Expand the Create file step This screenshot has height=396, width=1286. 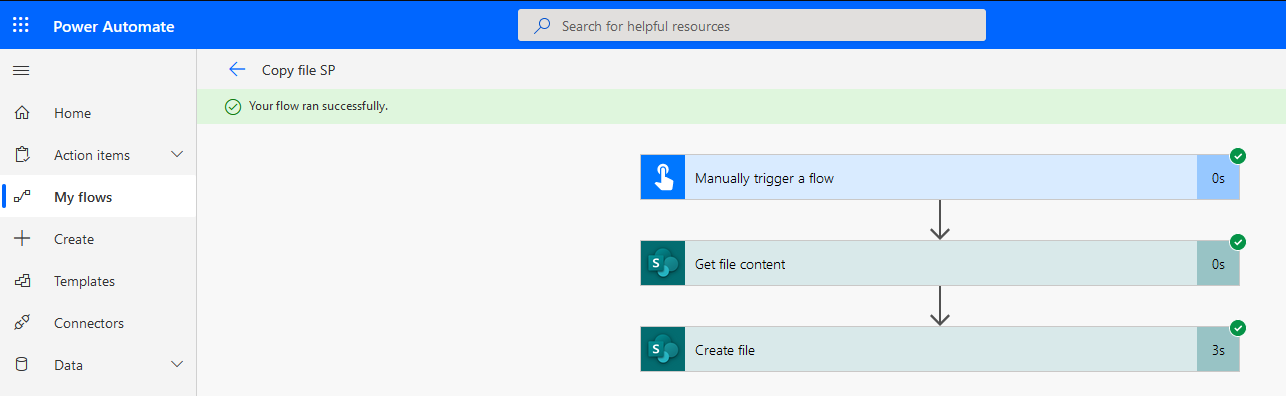[940, 349]
